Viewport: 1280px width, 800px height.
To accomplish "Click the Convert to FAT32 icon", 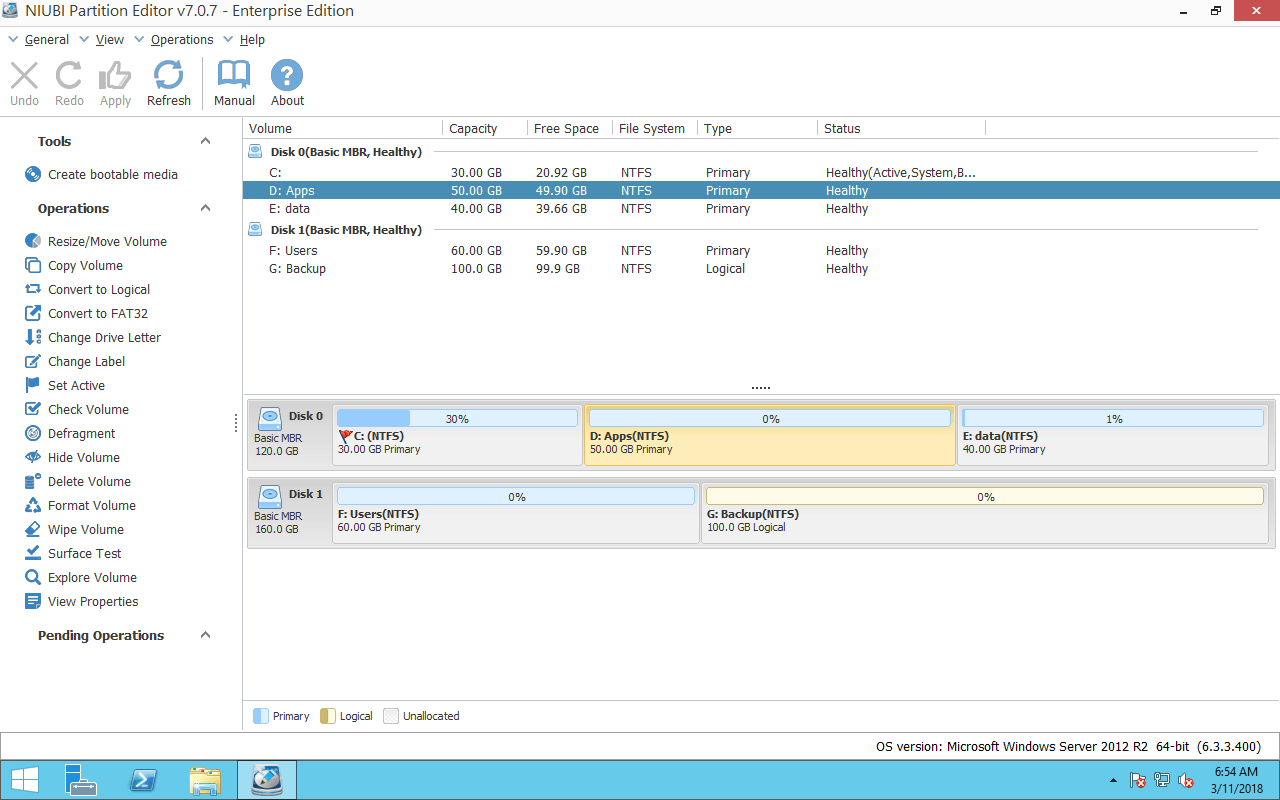I will tap(33, 313).
